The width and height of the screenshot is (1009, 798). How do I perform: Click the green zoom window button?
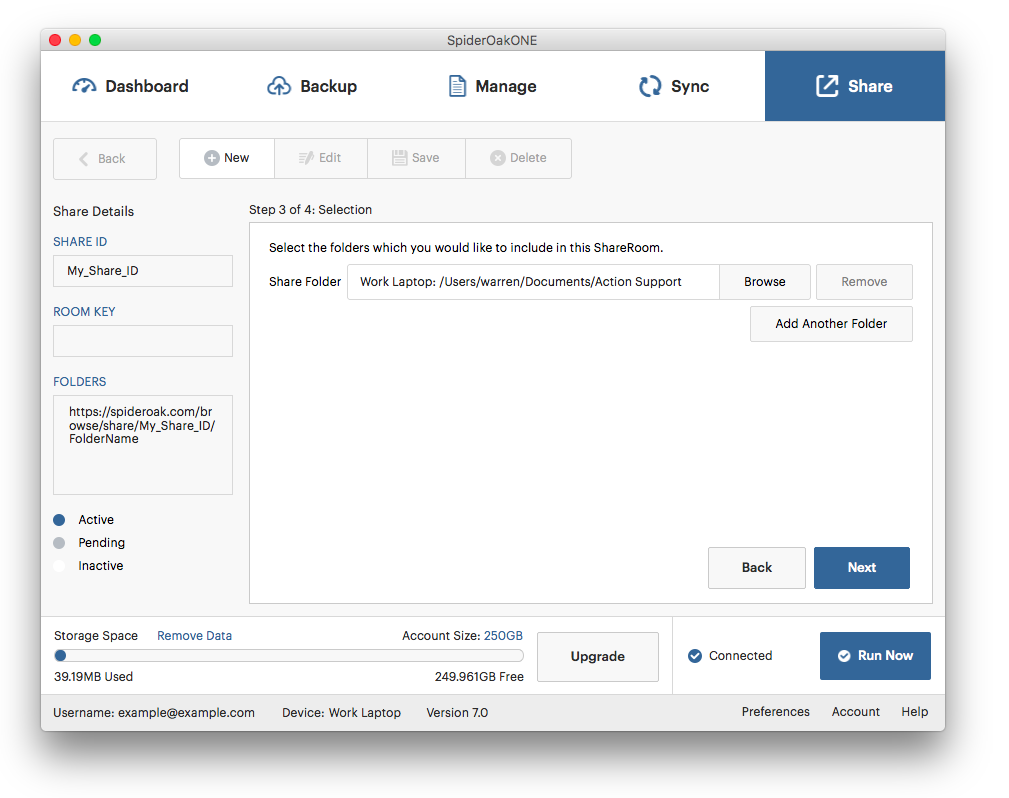click(x=95, y=40)
